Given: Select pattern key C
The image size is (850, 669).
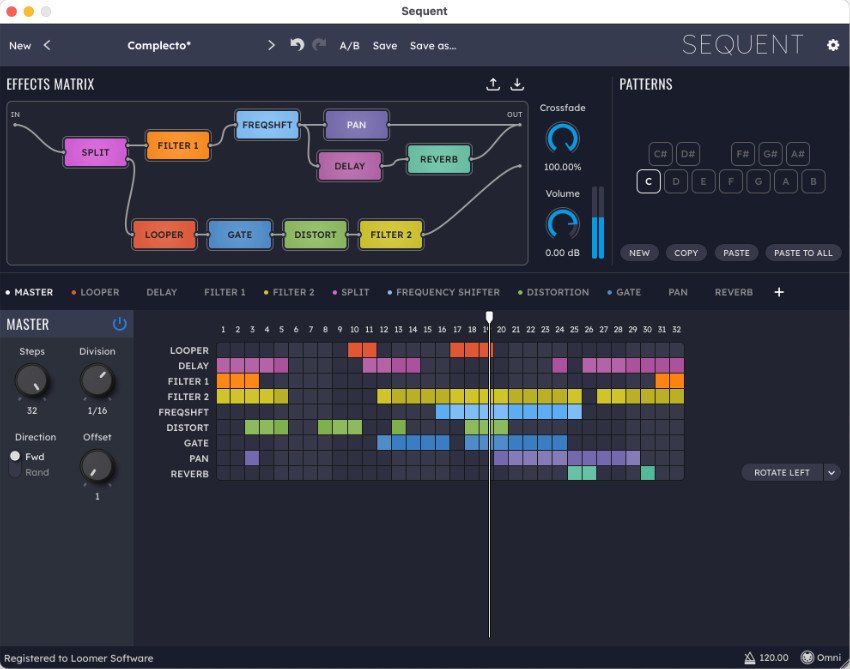Looking at the screenshot, I should (648, 182).
